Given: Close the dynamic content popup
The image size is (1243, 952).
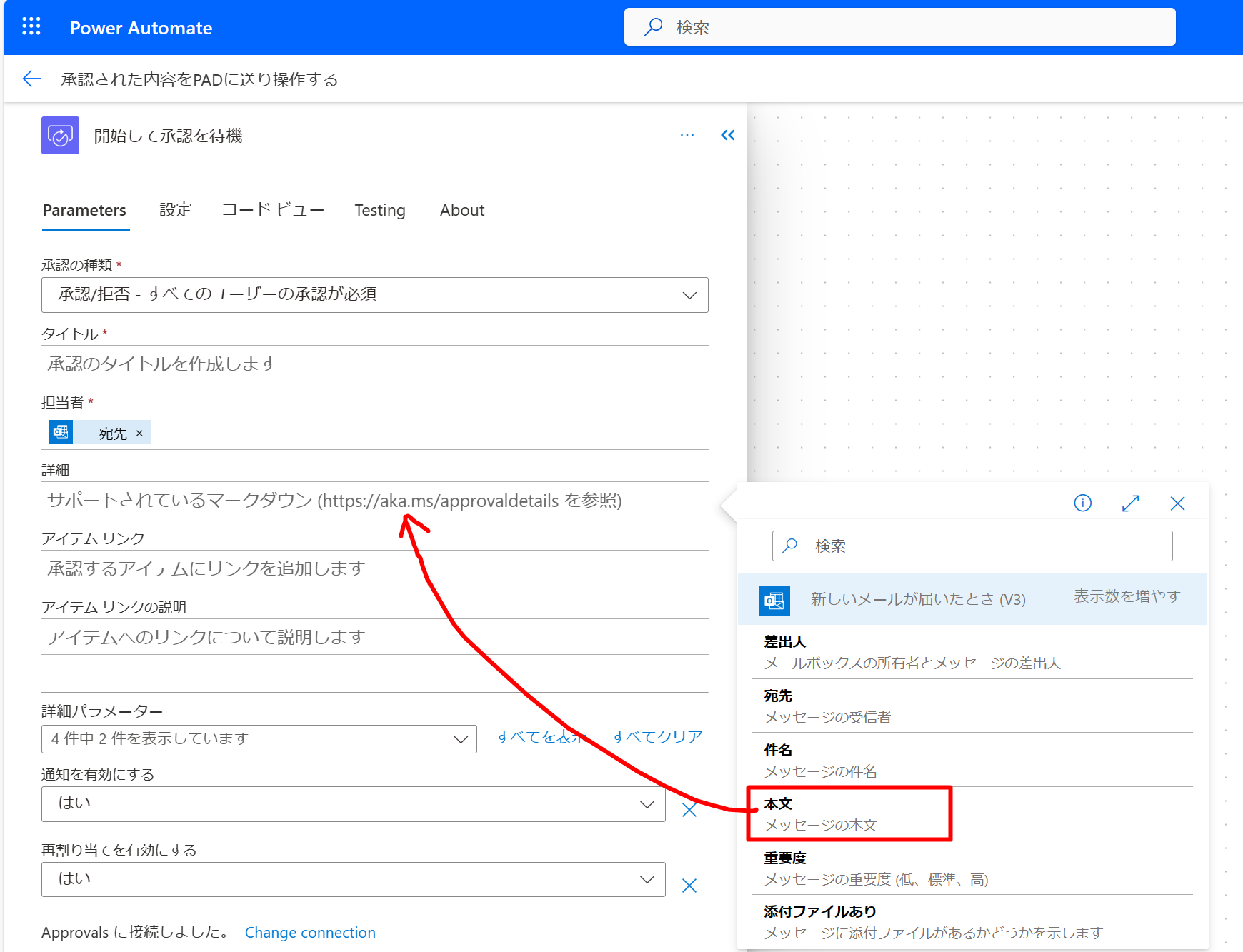Looking at the screenshot, I should coord(1178,503).
